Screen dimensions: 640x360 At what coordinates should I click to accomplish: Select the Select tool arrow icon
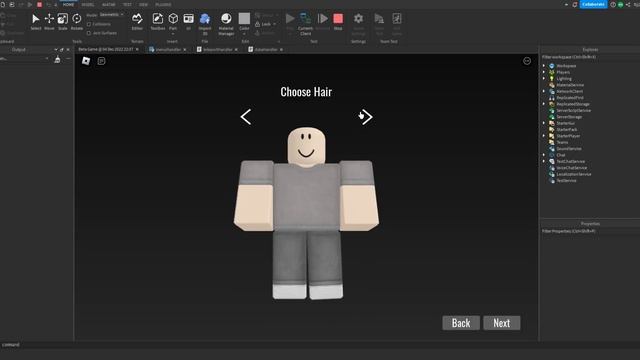(x=36, y=19)
